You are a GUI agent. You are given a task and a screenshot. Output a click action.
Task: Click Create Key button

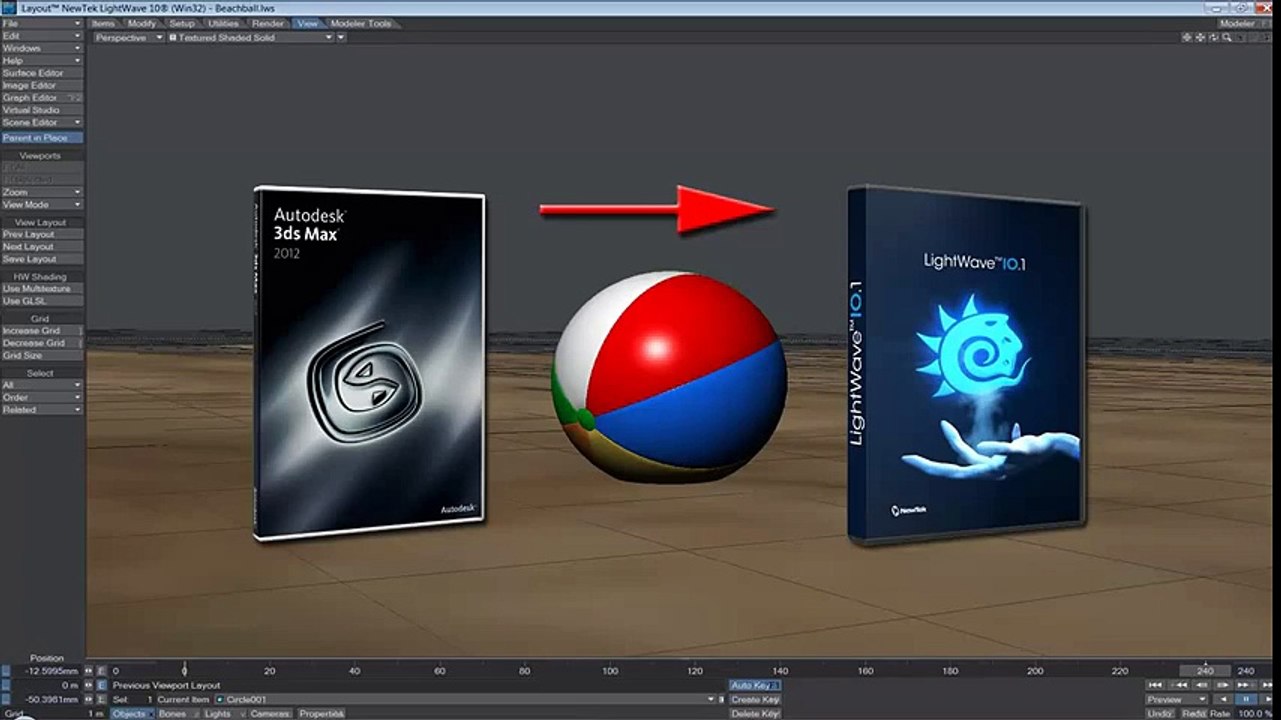[x=755, y=699]
